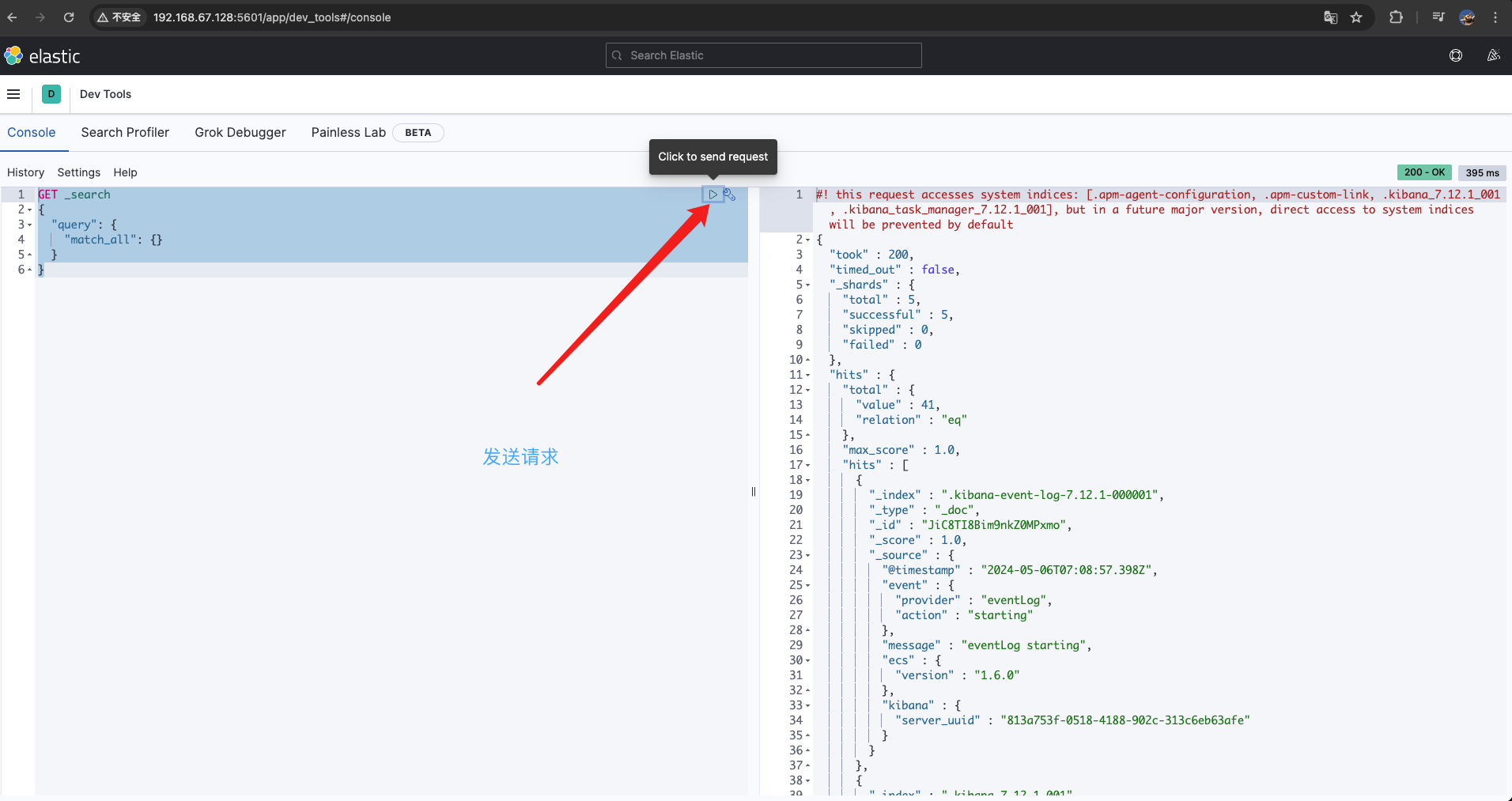This screenshot has width=1512, height=801.
Task: Click the "match_all" line in the editor
Action: coord(113,240)
